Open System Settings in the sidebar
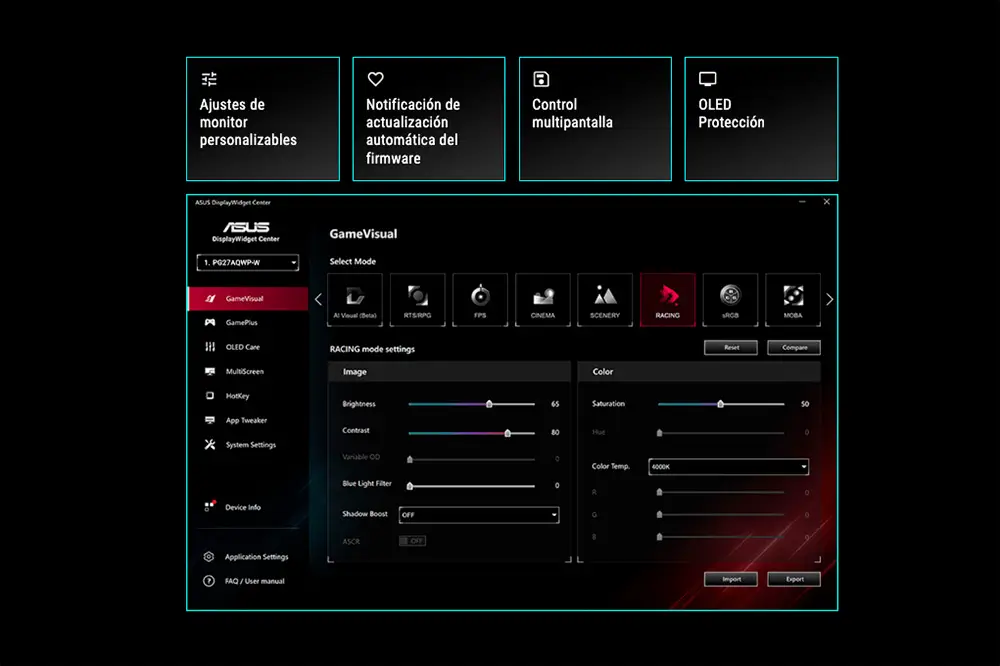 (248, 445)
